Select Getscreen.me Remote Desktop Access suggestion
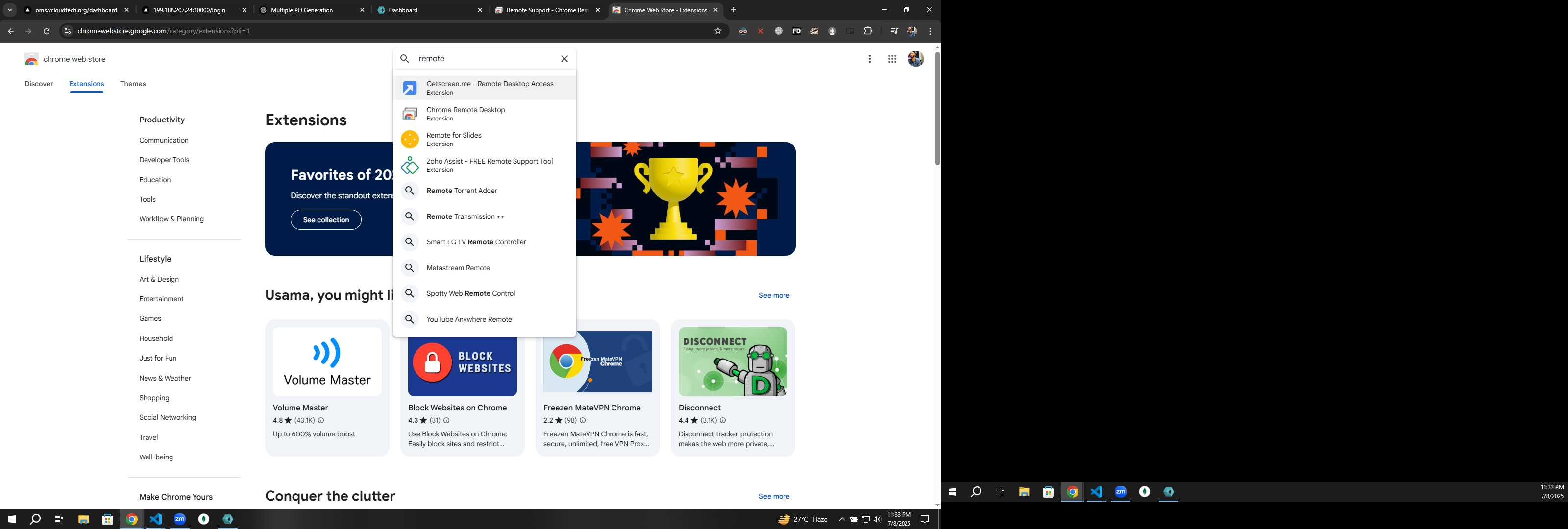The image size is (1568, 529). tap(485, 88)
